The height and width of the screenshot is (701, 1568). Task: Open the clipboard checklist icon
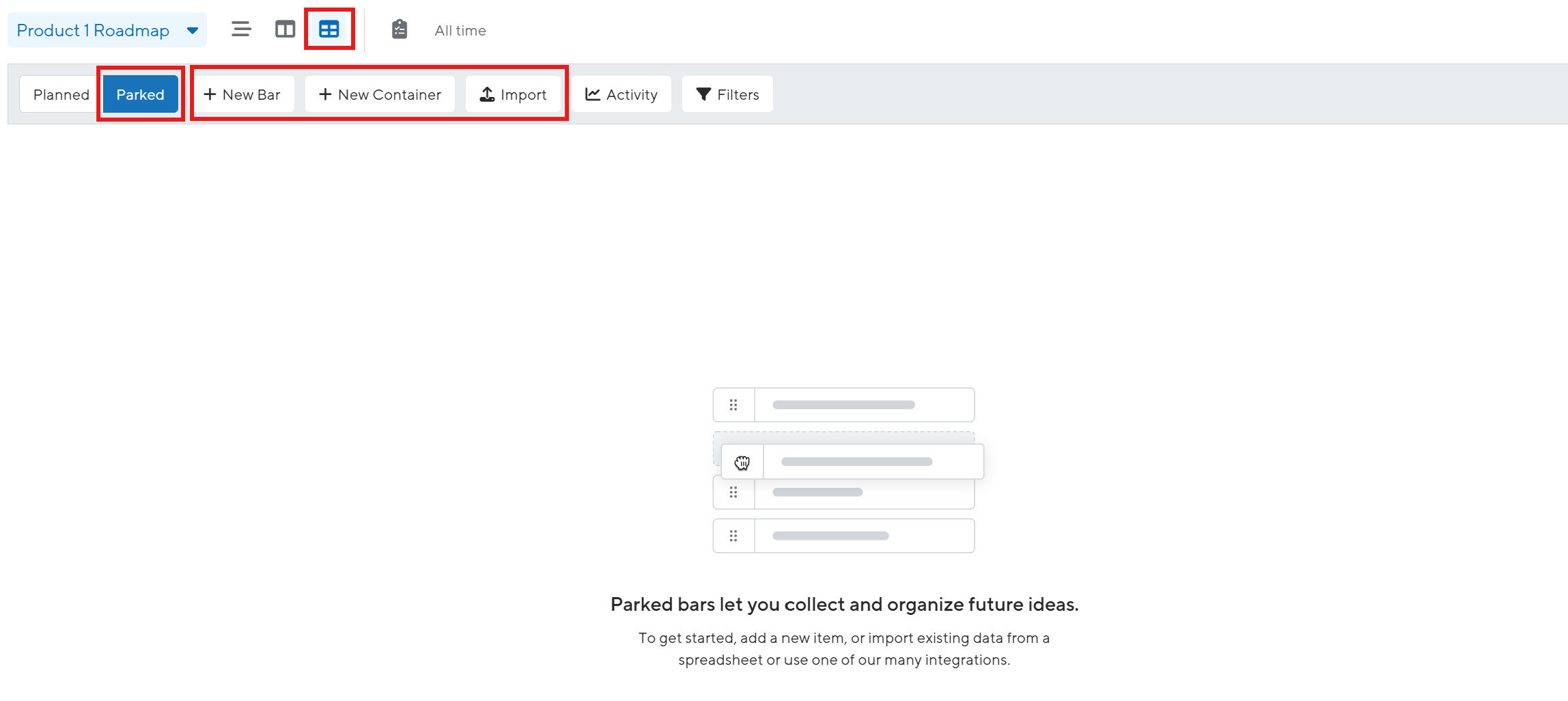point(400,29)
